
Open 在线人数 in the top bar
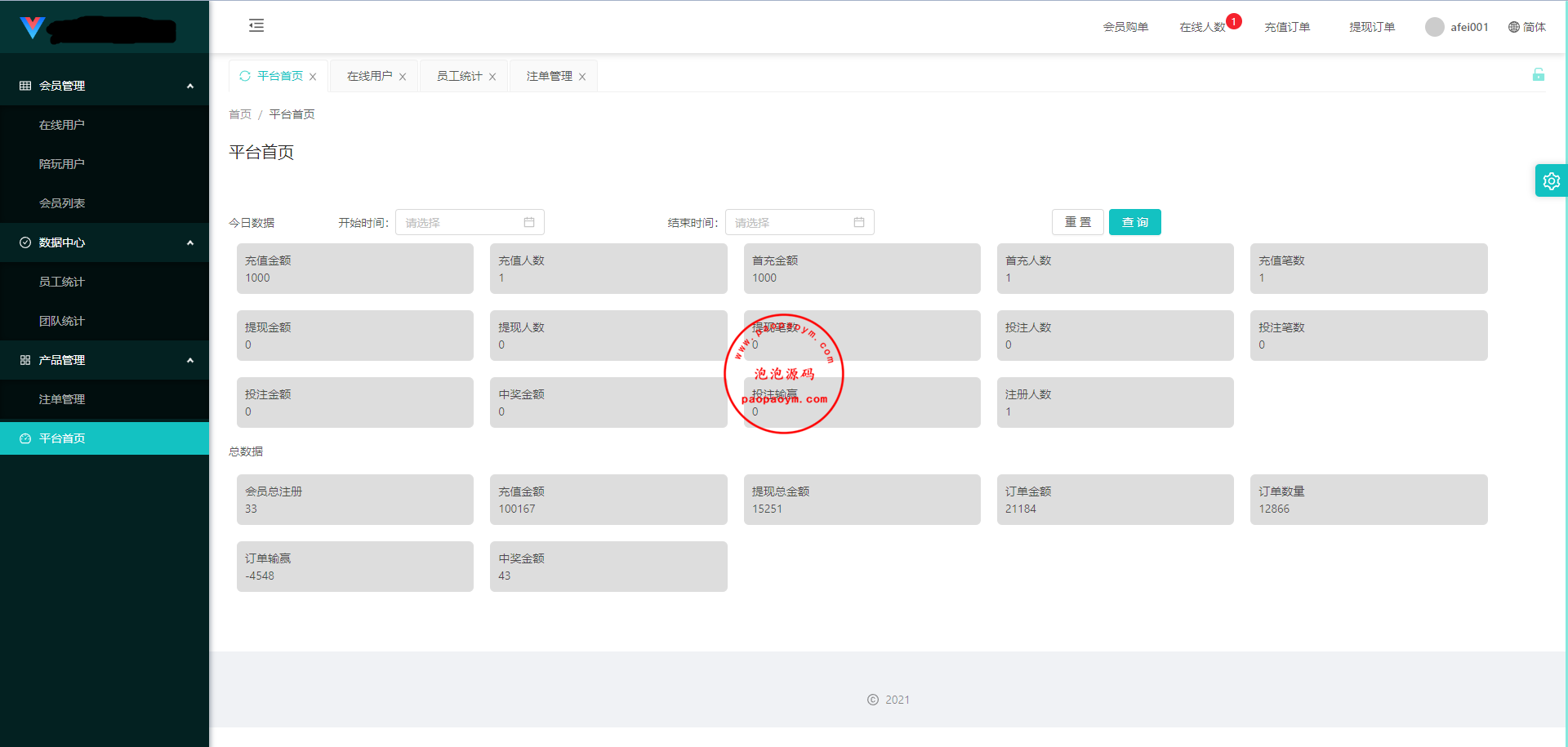[x=1202, y=27]
